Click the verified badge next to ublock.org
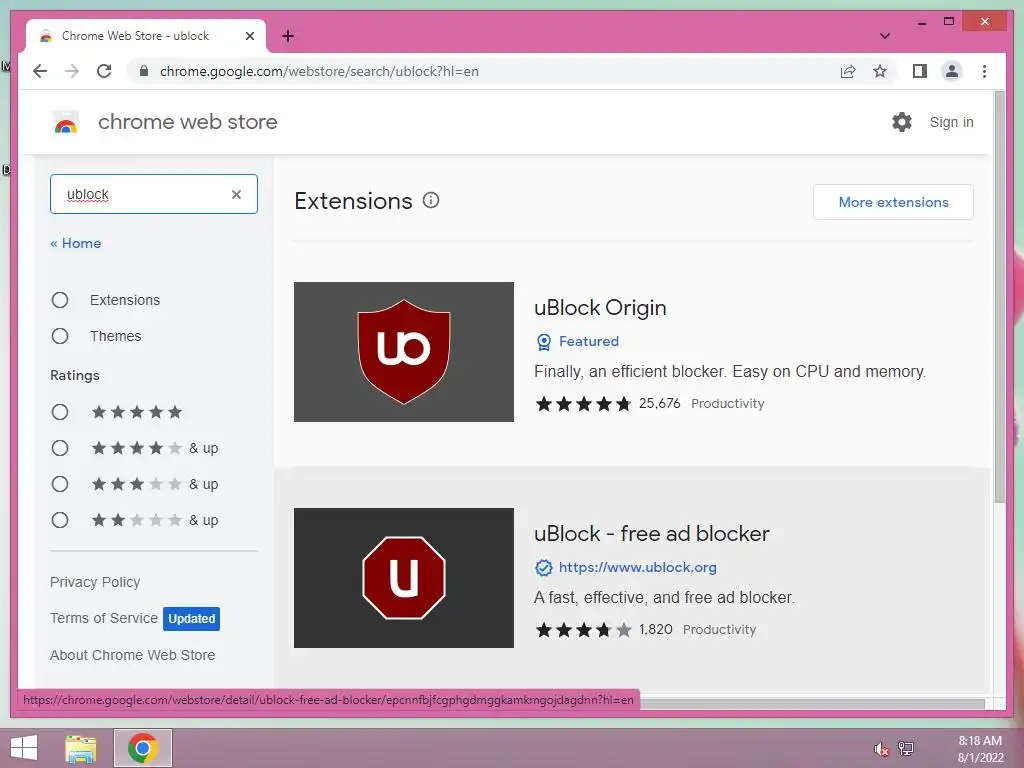The height and width of the screenshot is (768, 1024). click(543, 568)
